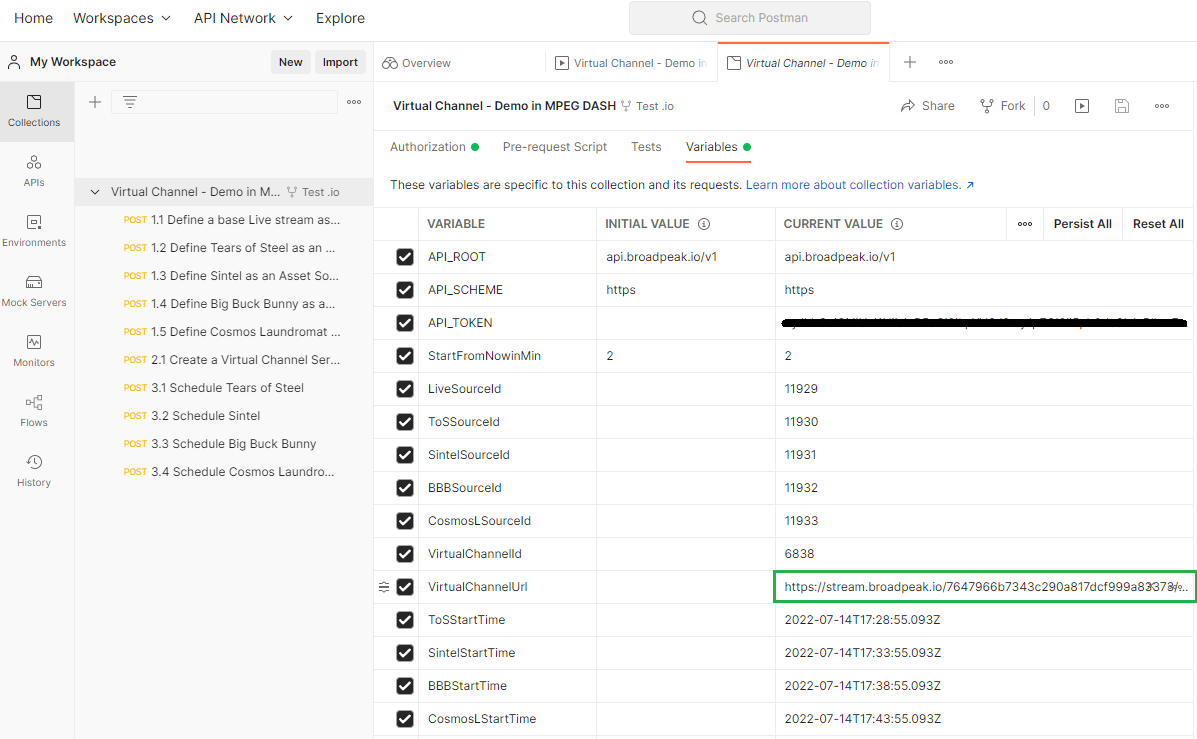This screenshot has height=739, width=1197.
Task: Click the VirtualChannelId value 6838
Action: (x=799, y=554)
